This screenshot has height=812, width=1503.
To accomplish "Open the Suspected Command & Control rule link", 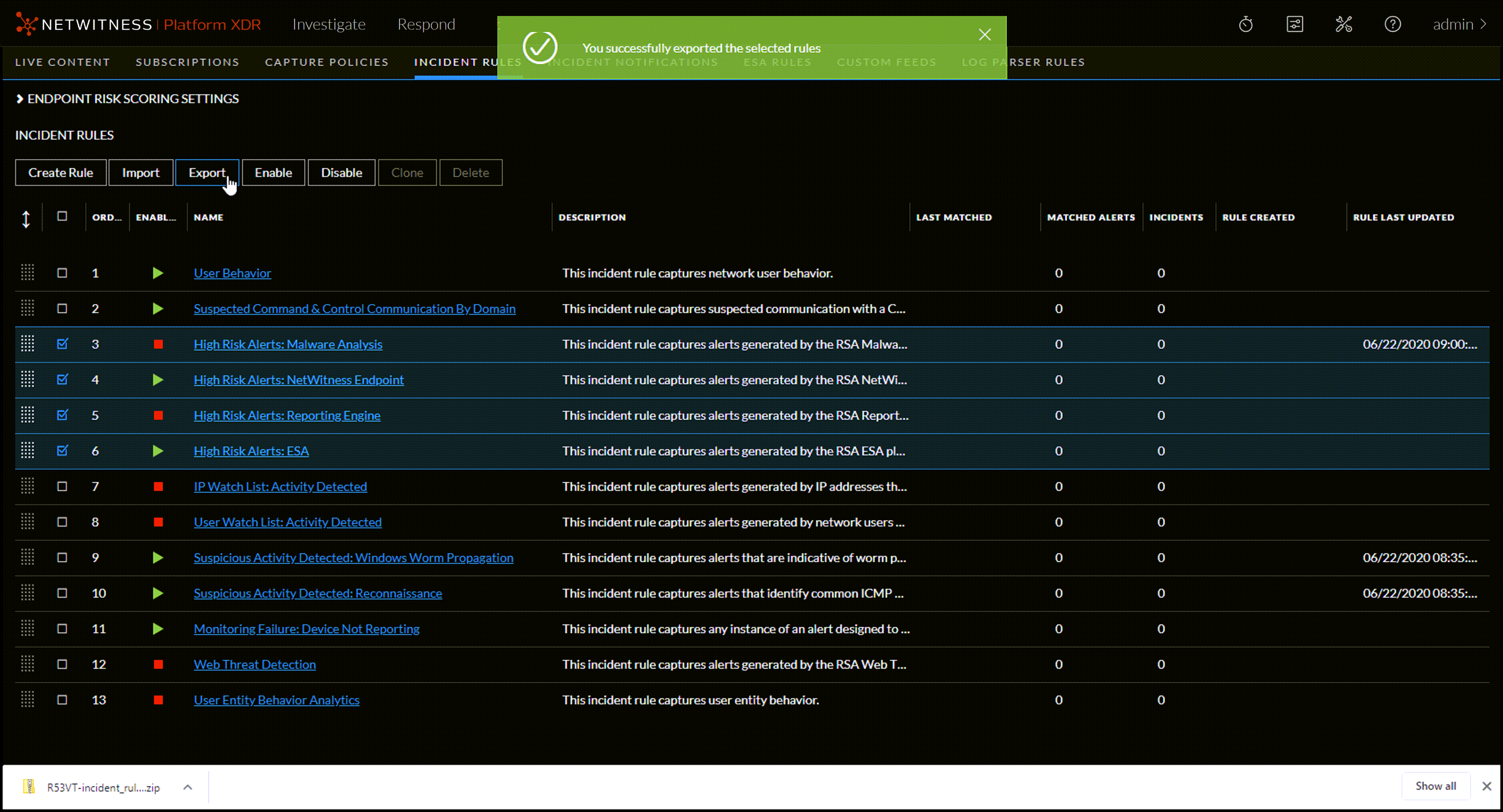I will click(354, 309).
